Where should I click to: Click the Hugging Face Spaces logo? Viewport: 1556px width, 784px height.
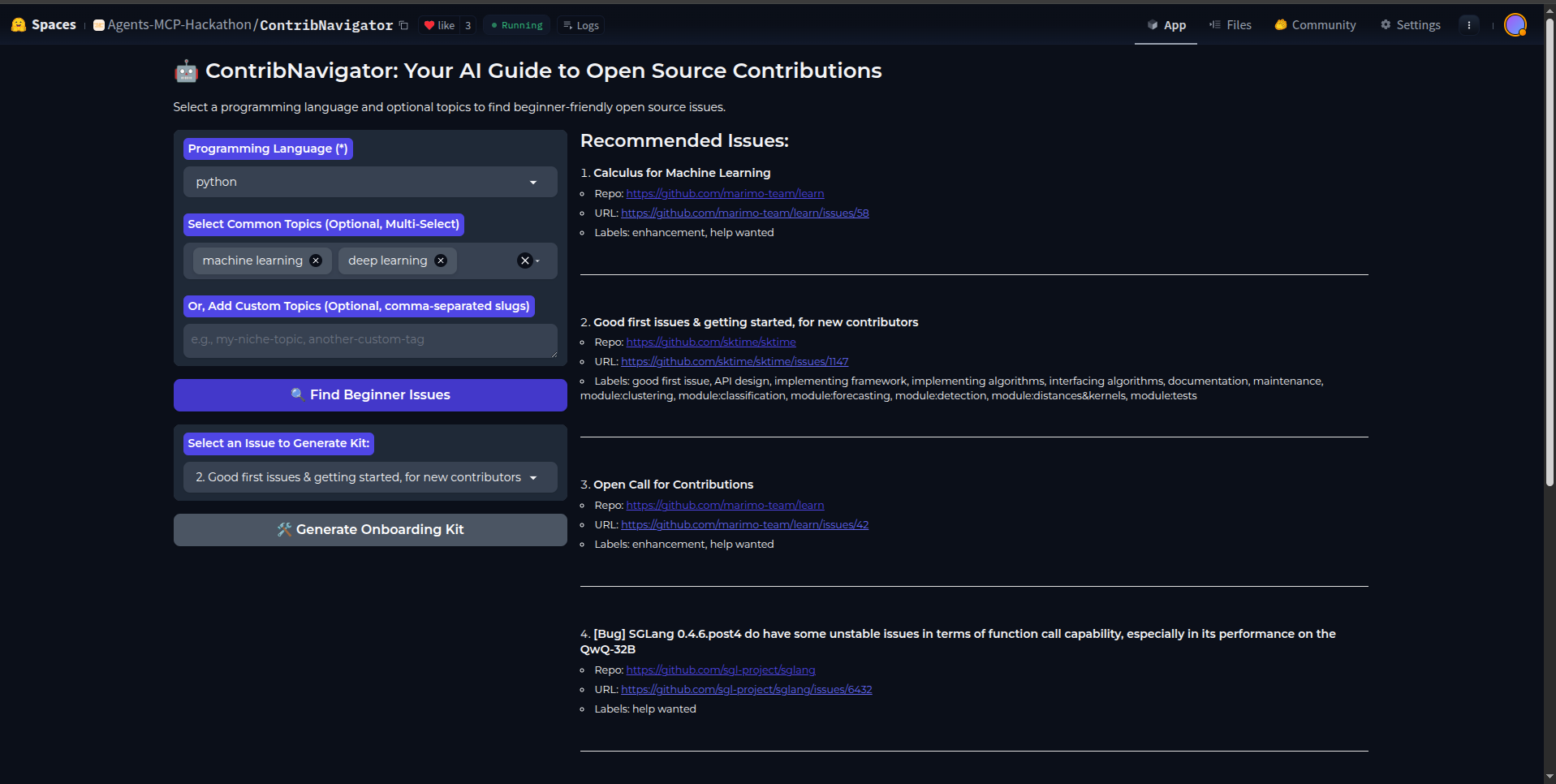point(43,25)
